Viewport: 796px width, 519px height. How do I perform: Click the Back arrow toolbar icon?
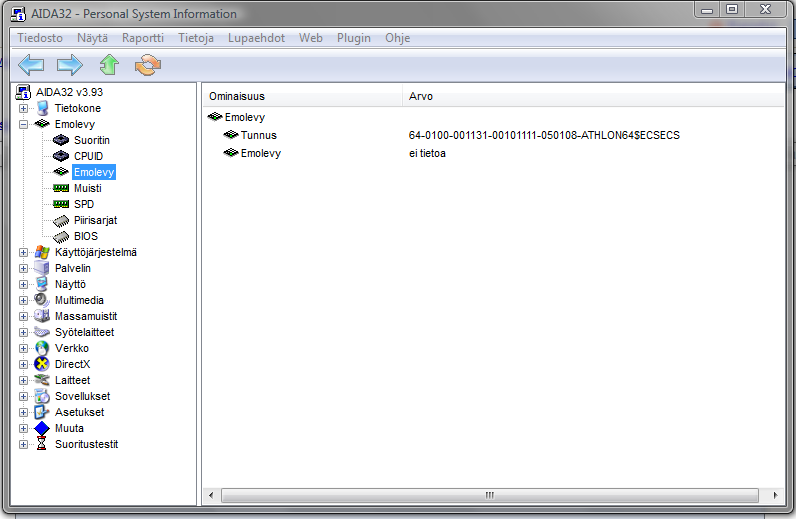point(31,65)
